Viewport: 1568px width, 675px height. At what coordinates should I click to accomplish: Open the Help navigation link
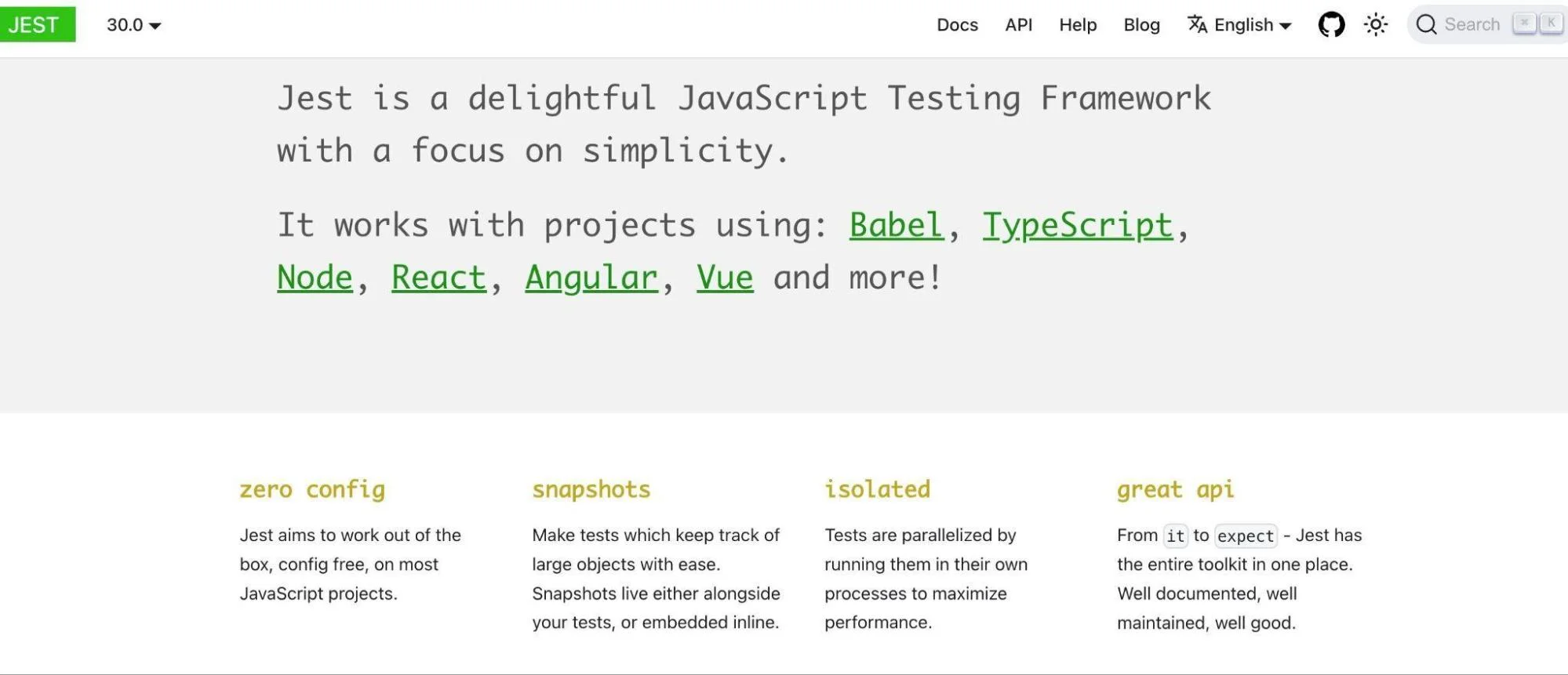[x=1077, y=25]
